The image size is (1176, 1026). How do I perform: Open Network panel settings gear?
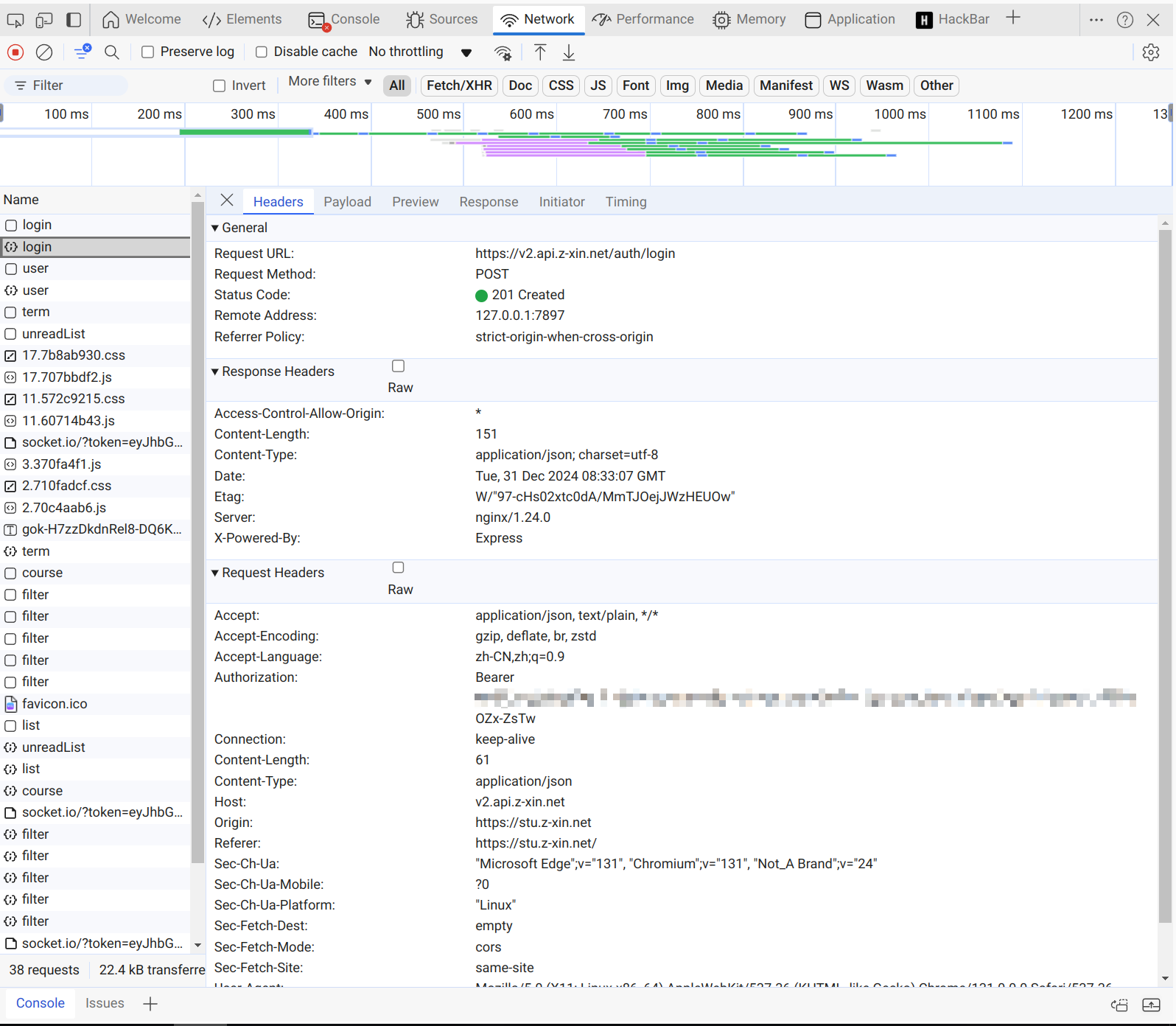(1151, 52)
